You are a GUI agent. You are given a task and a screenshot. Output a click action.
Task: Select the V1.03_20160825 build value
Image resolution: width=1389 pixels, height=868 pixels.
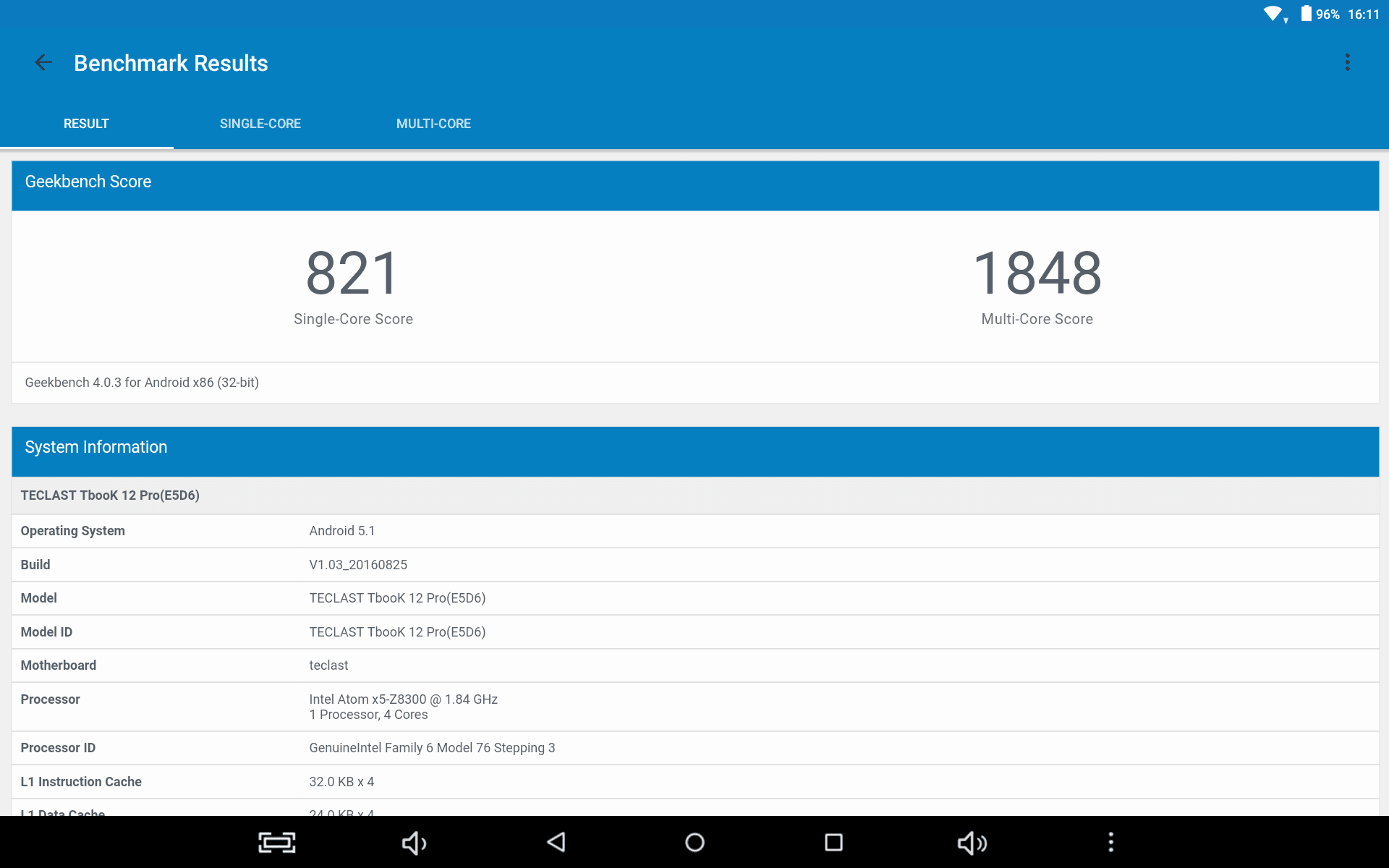point(358,565)
